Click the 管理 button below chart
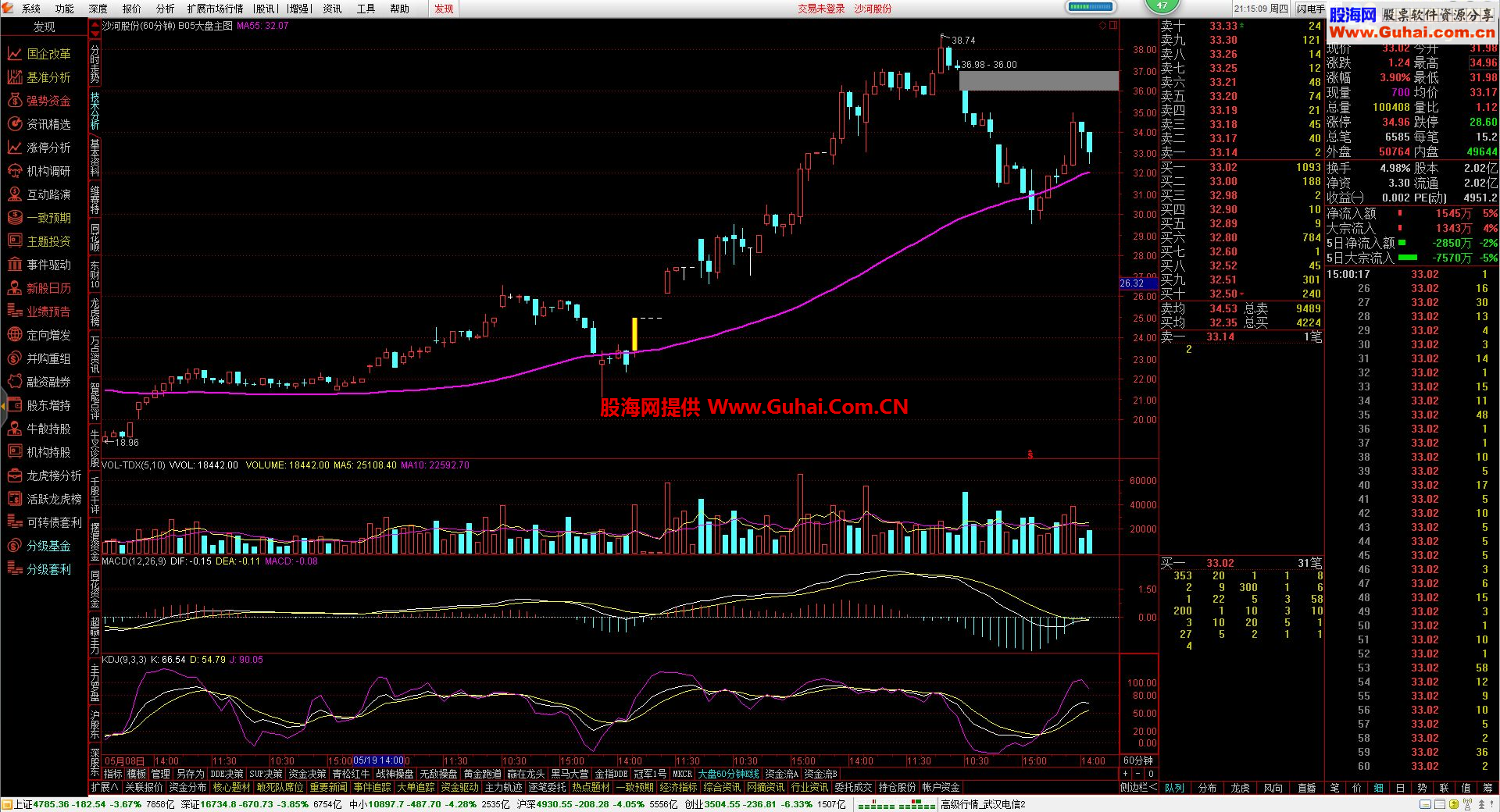 coord(161,774)
